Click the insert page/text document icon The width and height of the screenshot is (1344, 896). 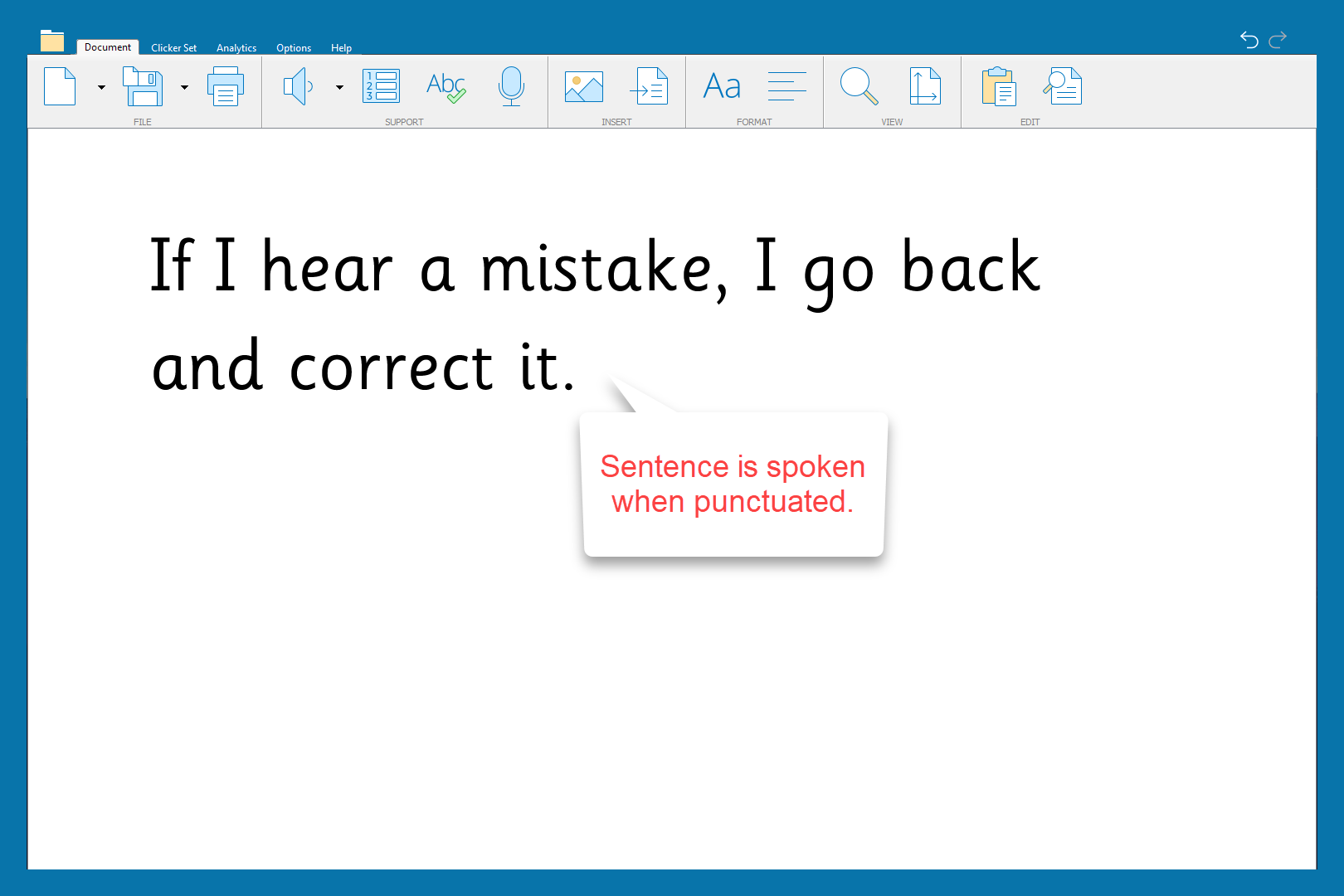[650, 86]
